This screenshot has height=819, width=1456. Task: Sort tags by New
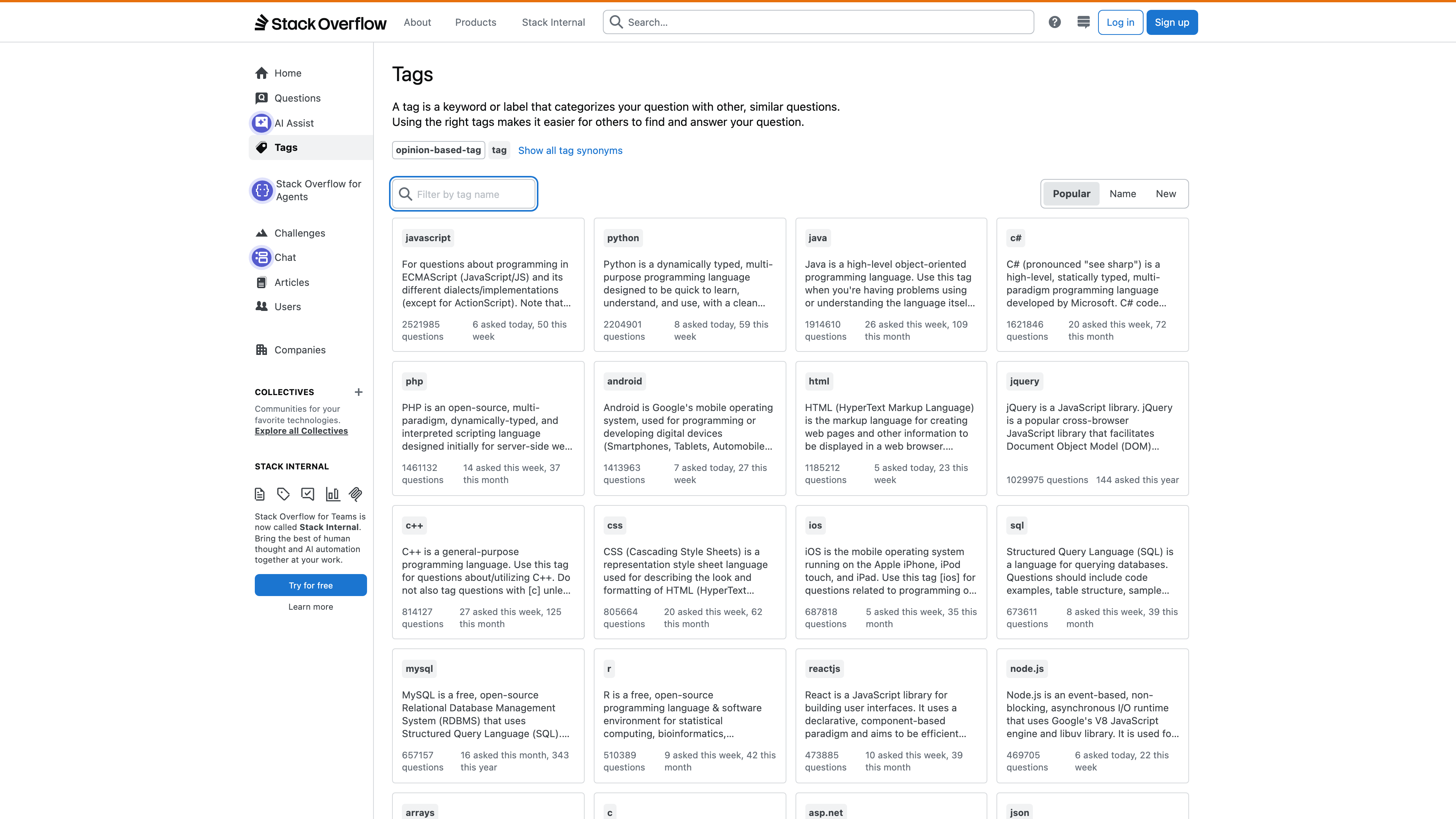point(1166,194)
